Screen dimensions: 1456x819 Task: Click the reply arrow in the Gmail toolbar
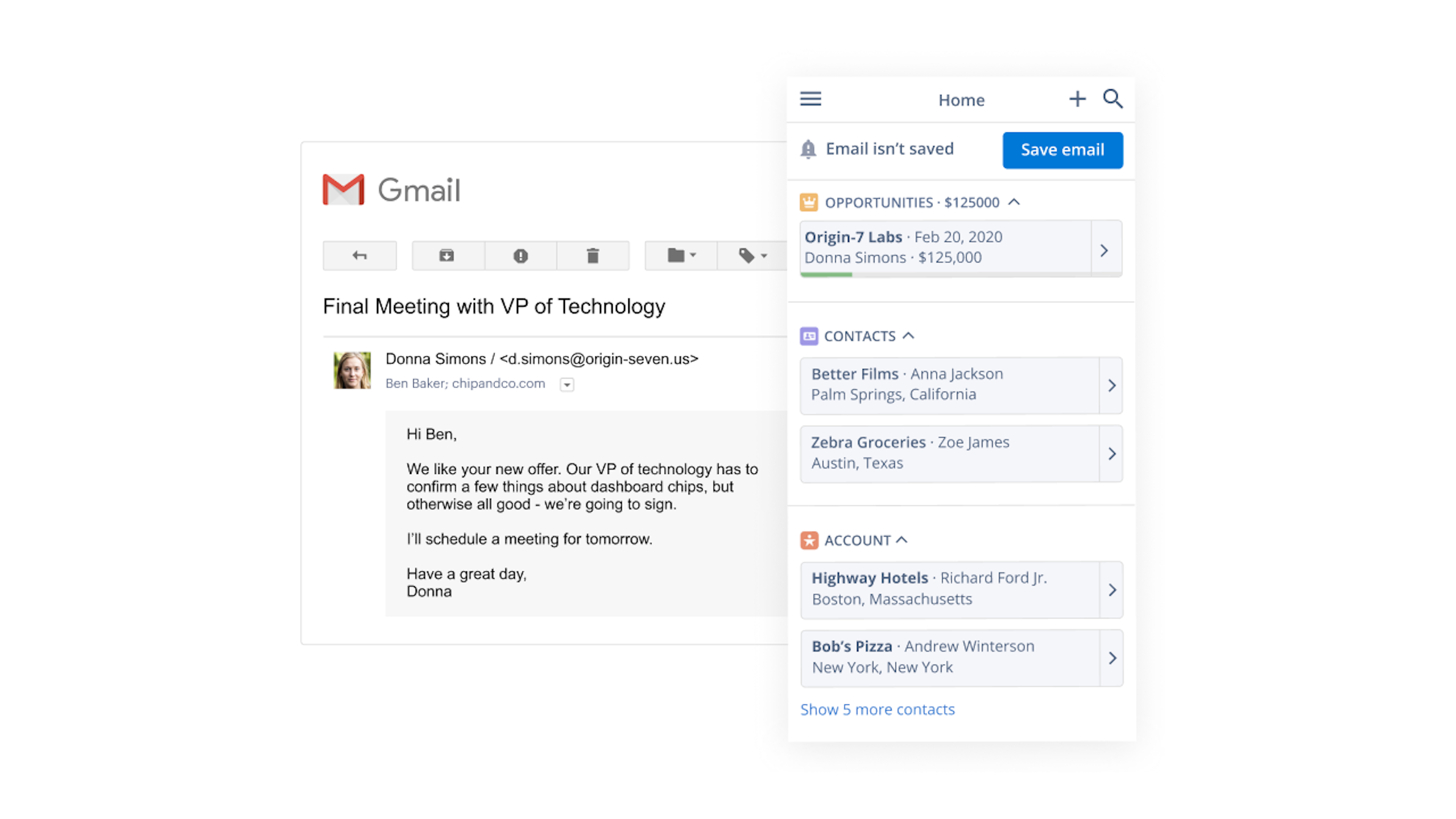pos(359,256)
